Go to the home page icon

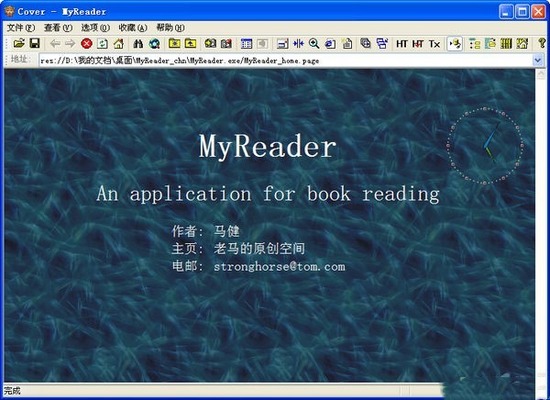click(119, 44)
